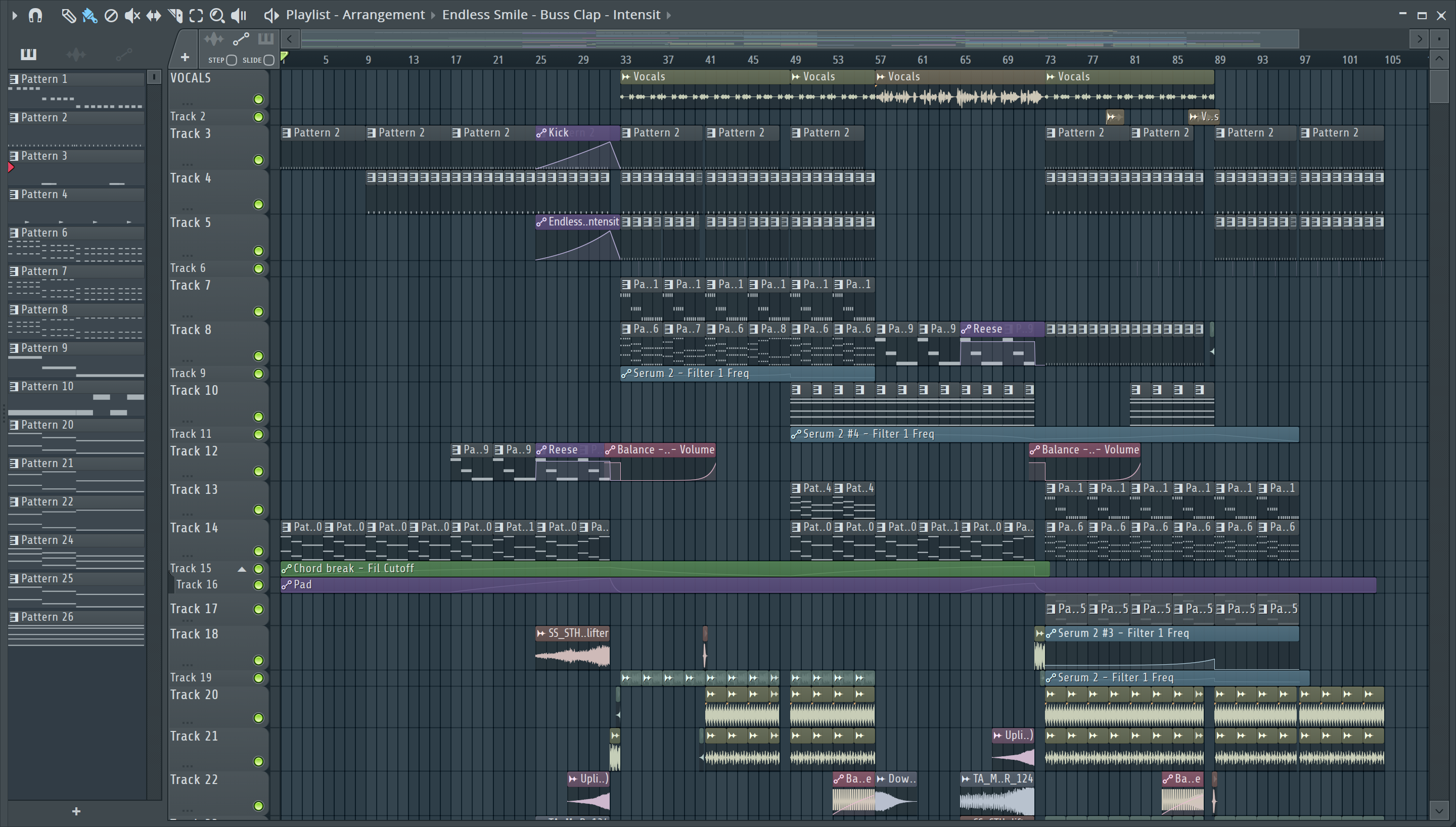
Task: Select the Track 18 label
Action: [194, 634]
